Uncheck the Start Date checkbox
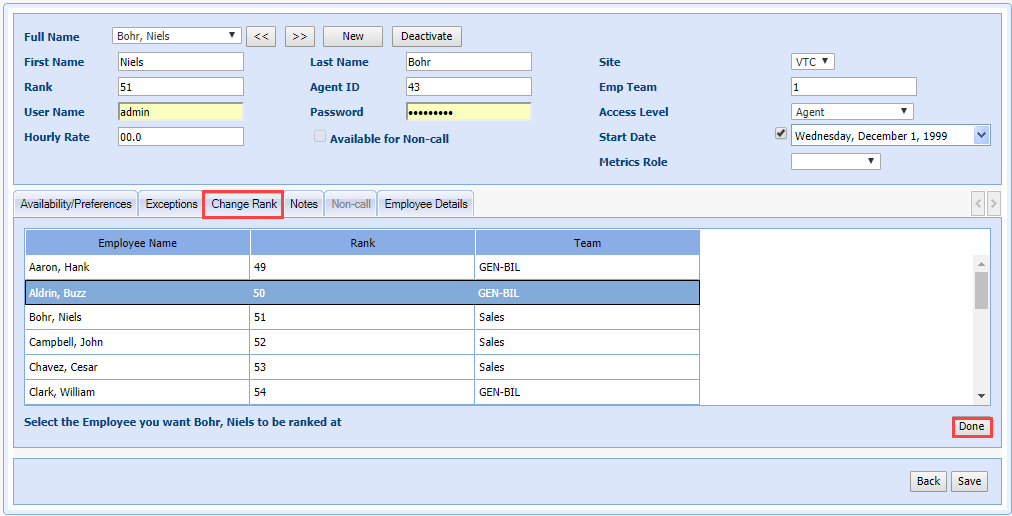The width and height of the screenshot is (1012, 516). (x=781, y=134)
